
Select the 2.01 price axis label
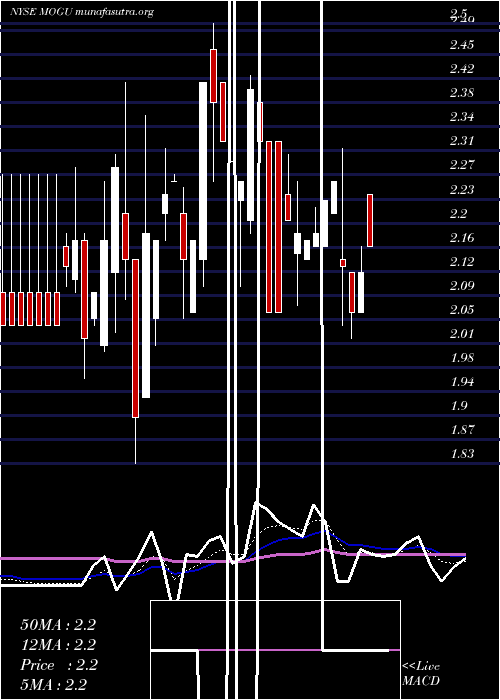click(x=462, y=334)
